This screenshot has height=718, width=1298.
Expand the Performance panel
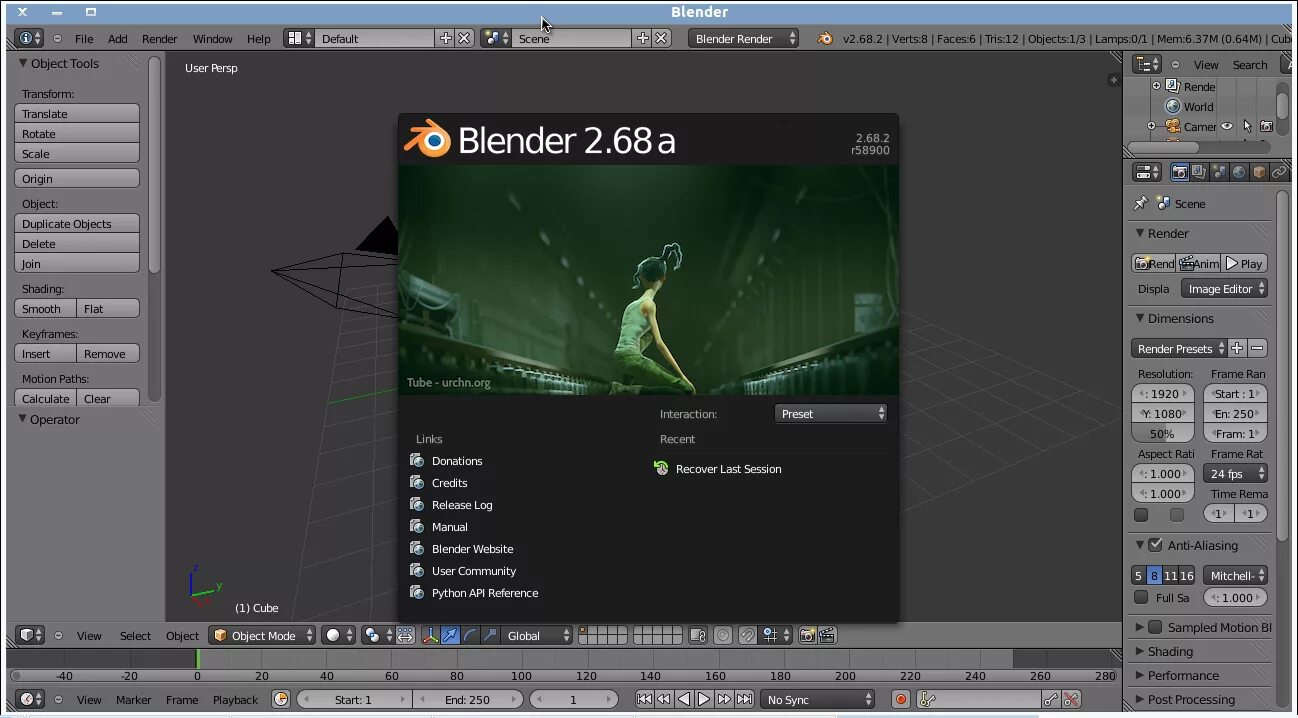1182,675
